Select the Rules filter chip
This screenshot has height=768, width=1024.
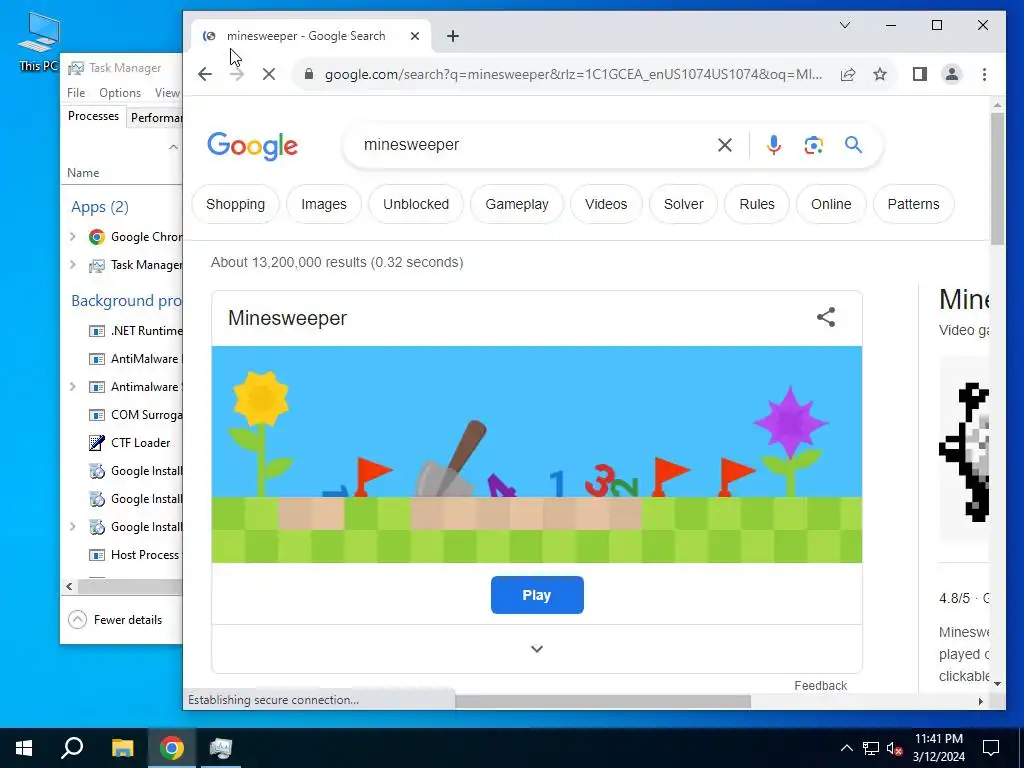(757, 204)
